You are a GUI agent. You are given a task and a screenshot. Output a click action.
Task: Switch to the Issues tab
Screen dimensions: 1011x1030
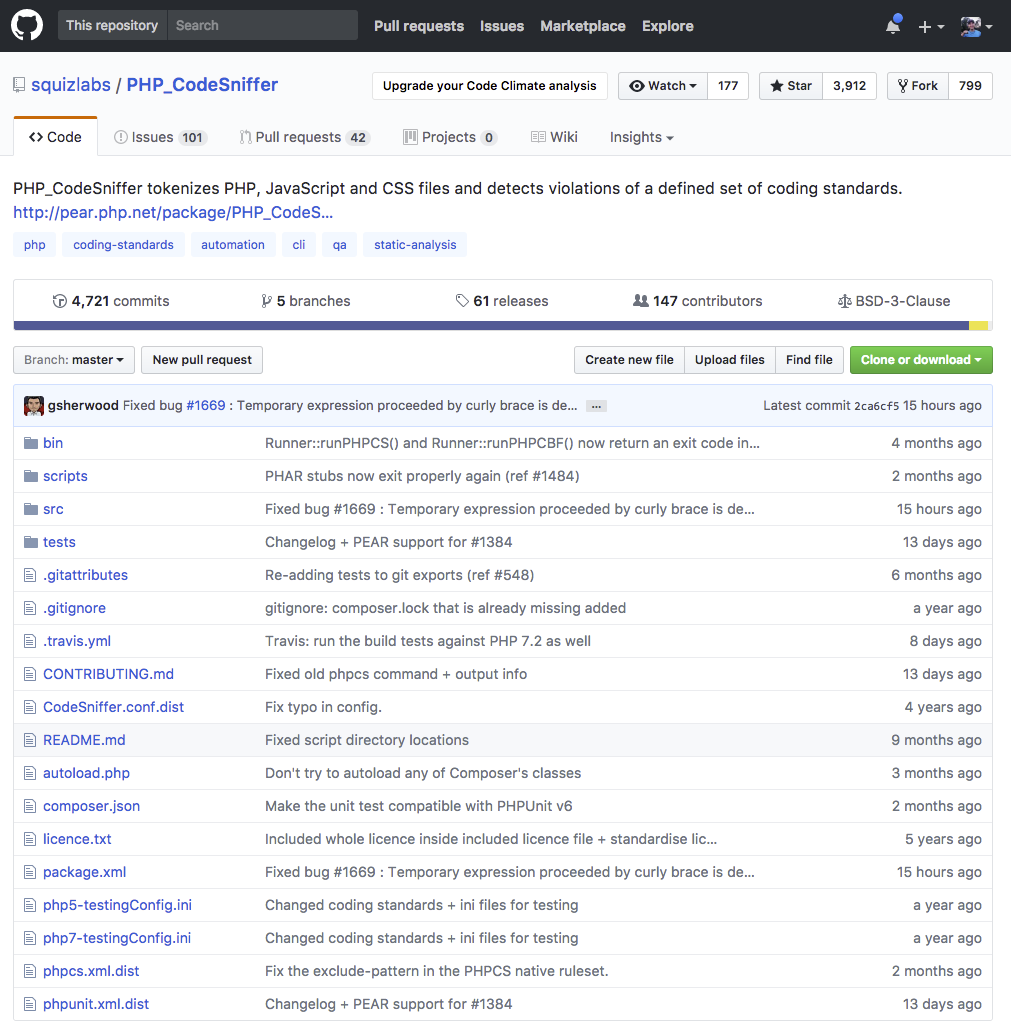pos(160,137)
